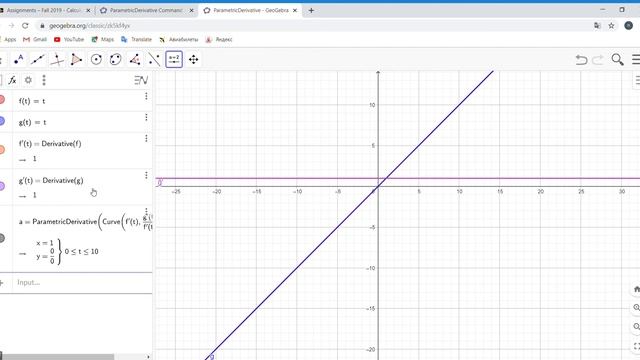Screen dimensions: 640x360
Task: Click the g'(t) = Derivative(g) expression
Action: (x=51, y=180)
